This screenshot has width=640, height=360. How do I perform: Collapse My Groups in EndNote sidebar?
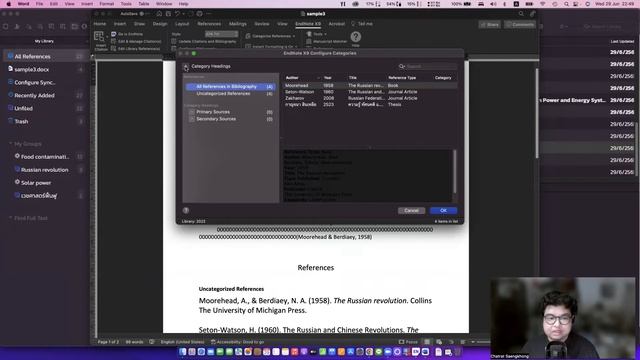(11, 144)
